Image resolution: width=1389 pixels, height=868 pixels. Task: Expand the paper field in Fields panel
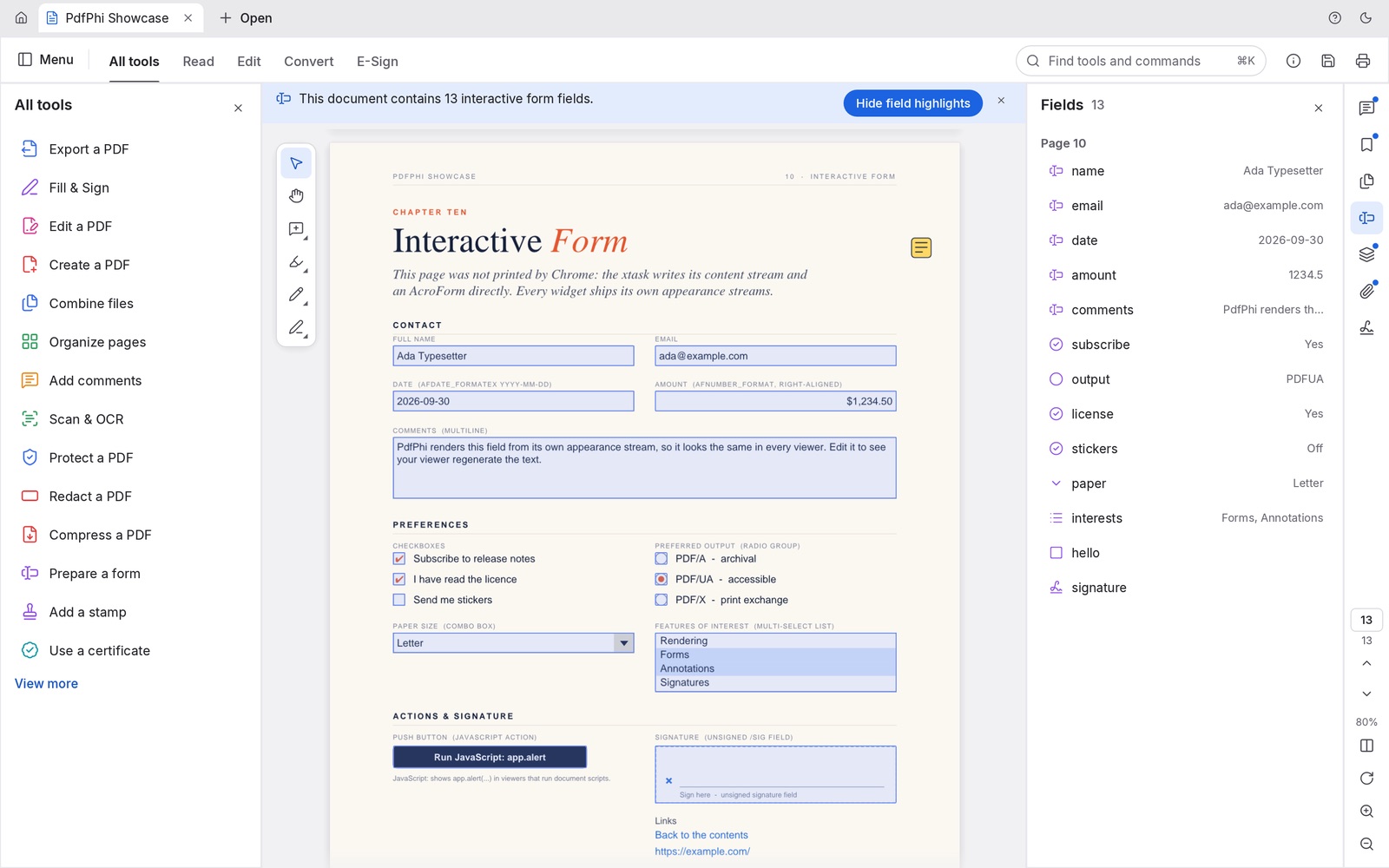1056,483
